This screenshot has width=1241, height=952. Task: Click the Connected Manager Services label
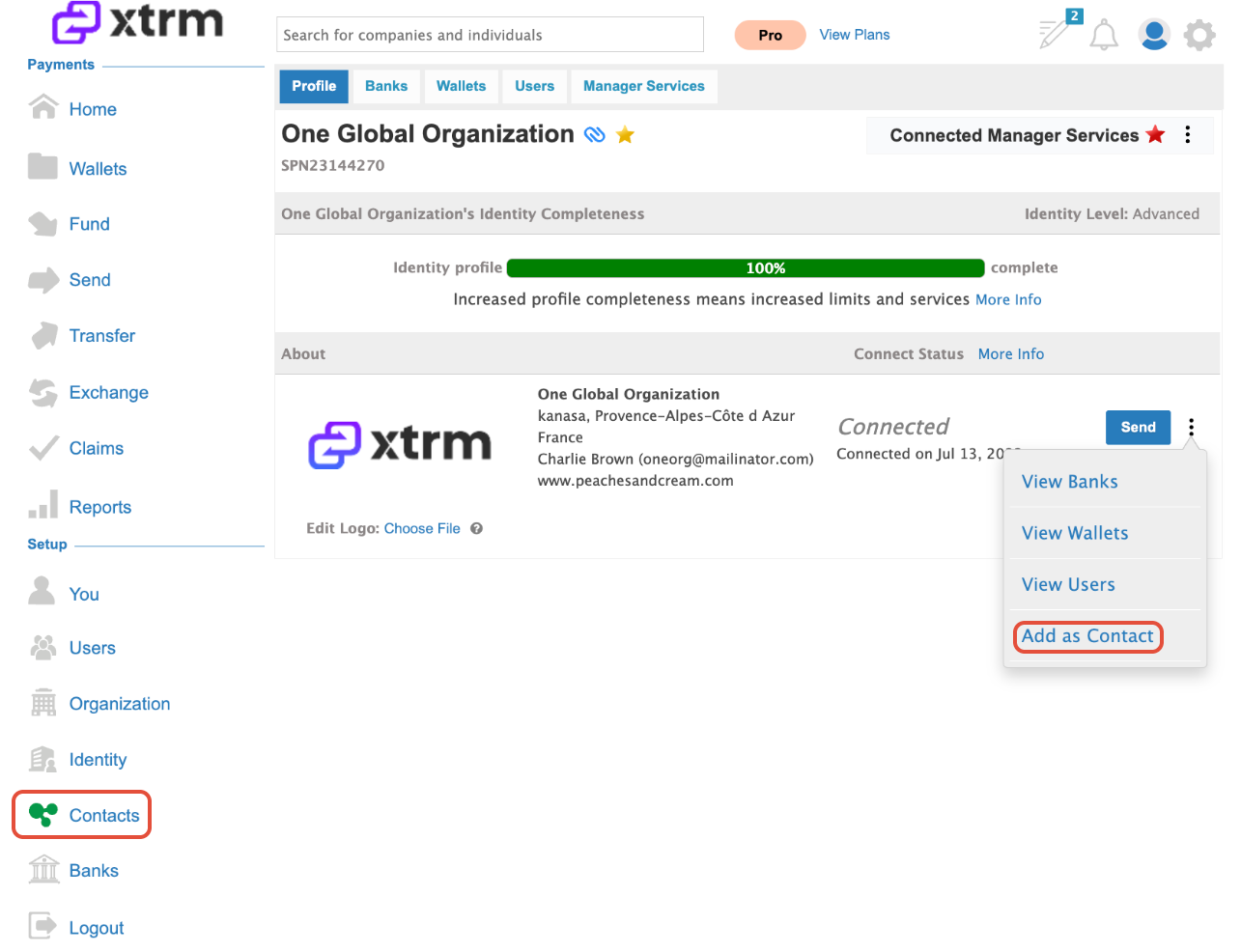tap(1014, 135)
